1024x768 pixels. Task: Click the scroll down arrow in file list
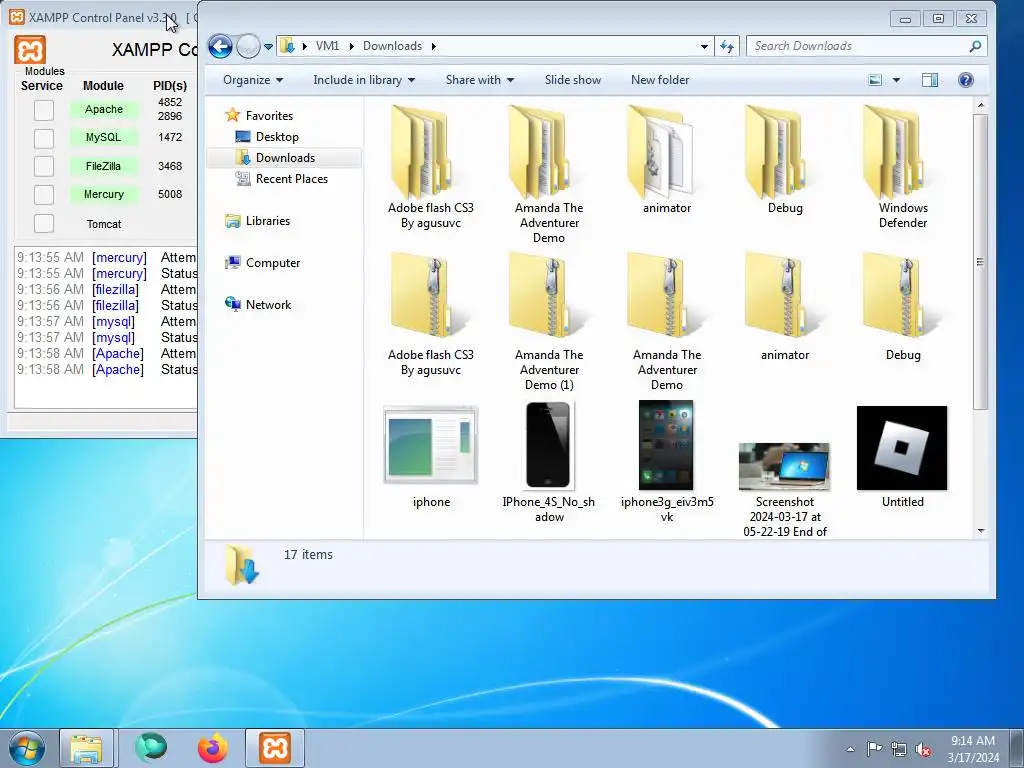[980, 531]
